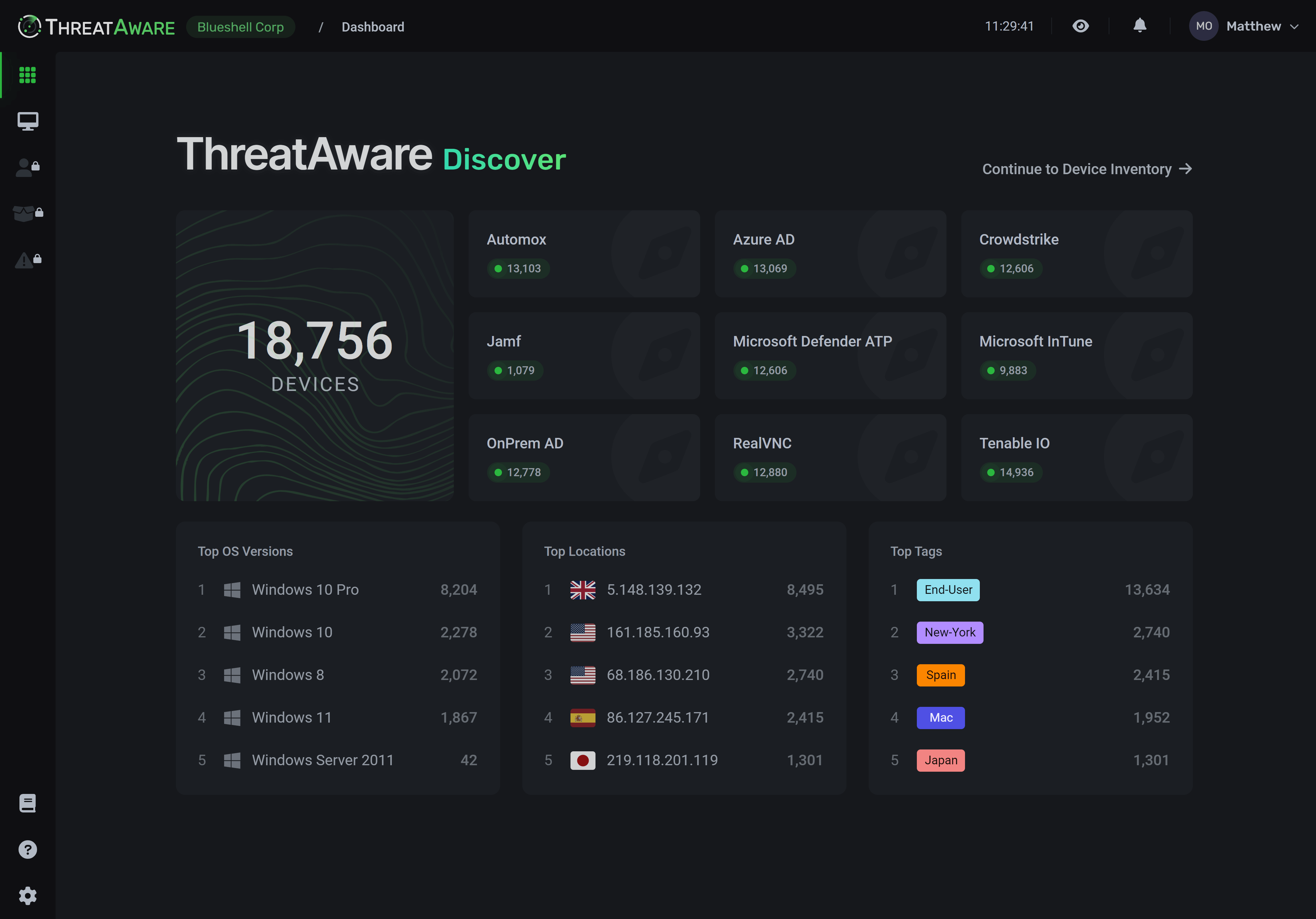Click the End-User tag
Image resolution: width=1316 pixels, height=919 pixels.
coord(948,590)
